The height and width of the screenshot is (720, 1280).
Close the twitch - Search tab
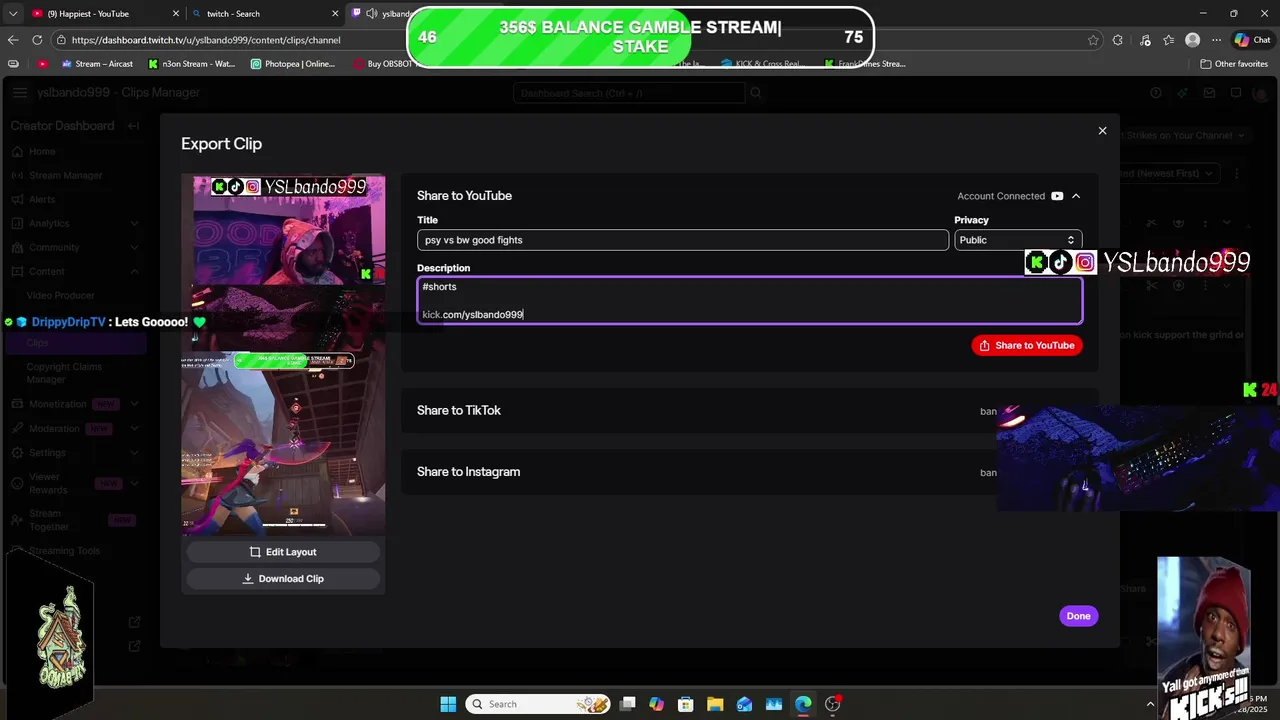click(x=335, y=14)
